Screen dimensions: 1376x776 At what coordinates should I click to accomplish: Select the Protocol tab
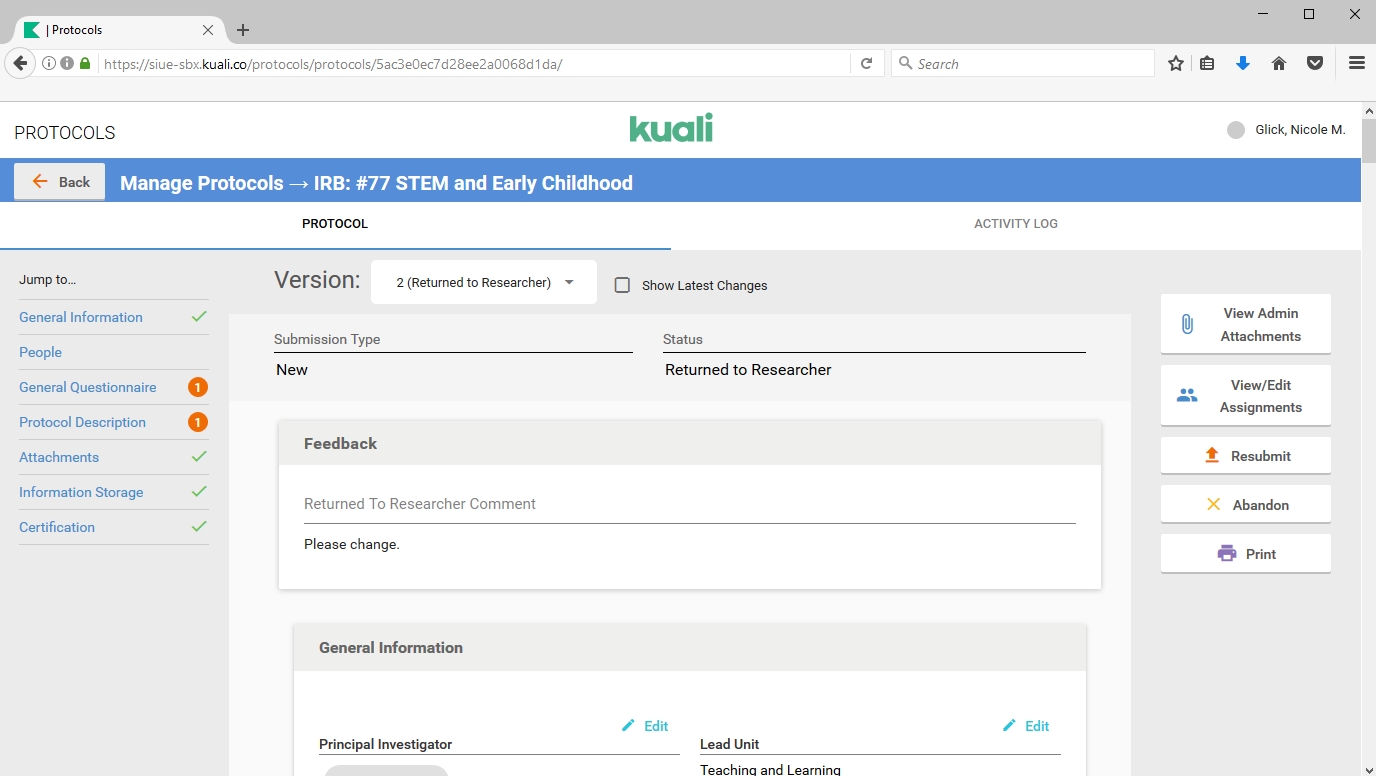coord(335,224)
